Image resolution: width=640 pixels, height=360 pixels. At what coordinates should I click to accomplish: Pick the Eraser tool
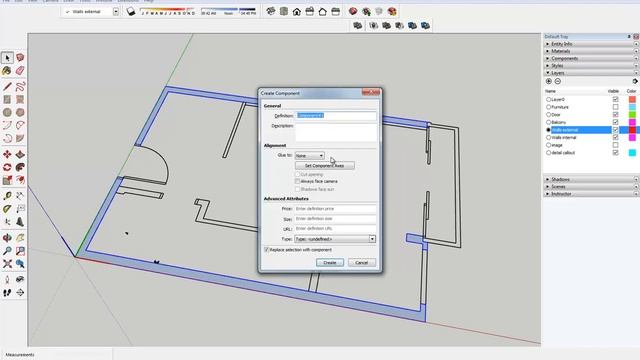click(x=20, y=71)
